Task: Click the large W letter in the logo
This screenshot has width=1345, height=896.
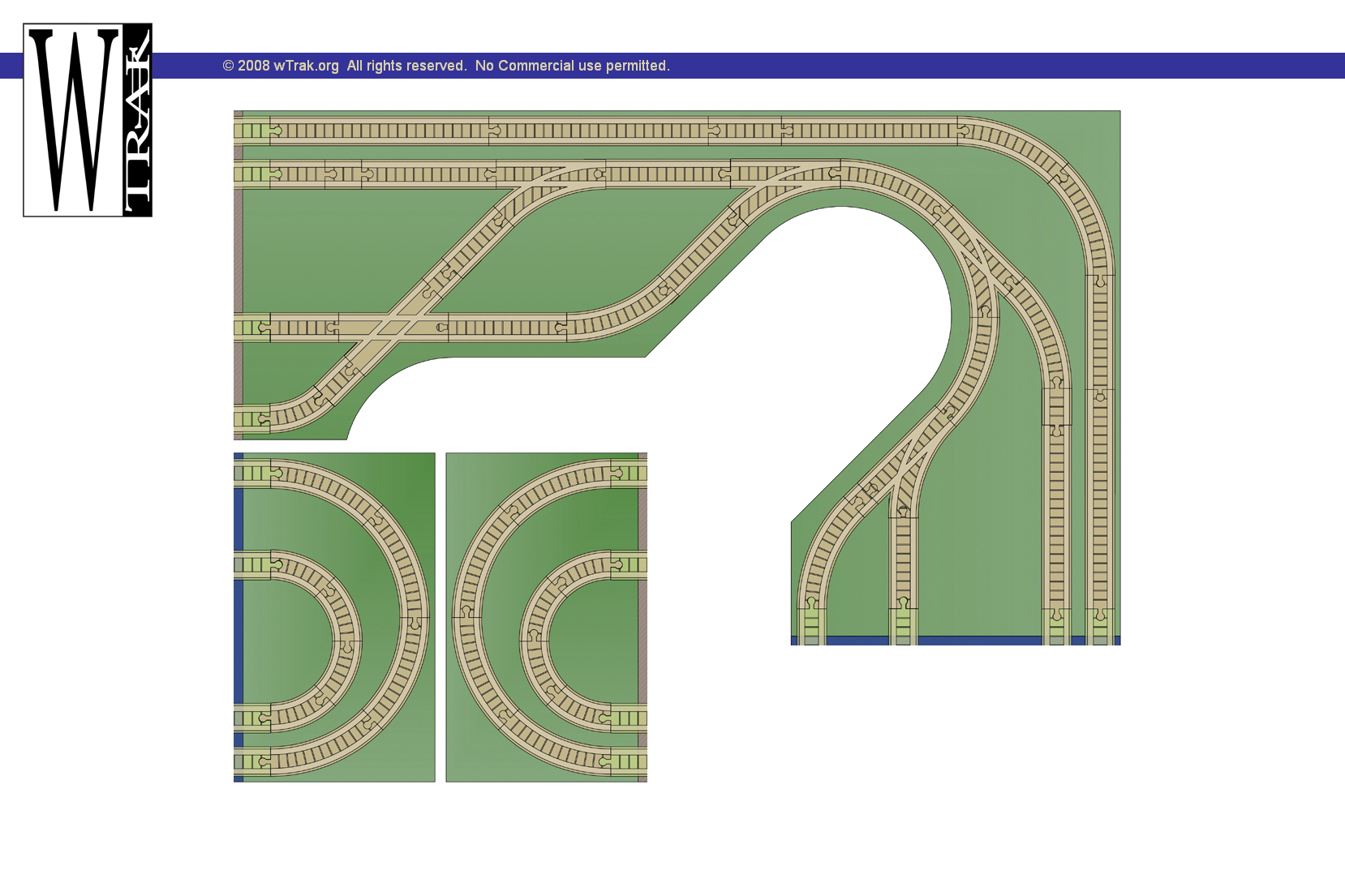Action: [74, 120]
